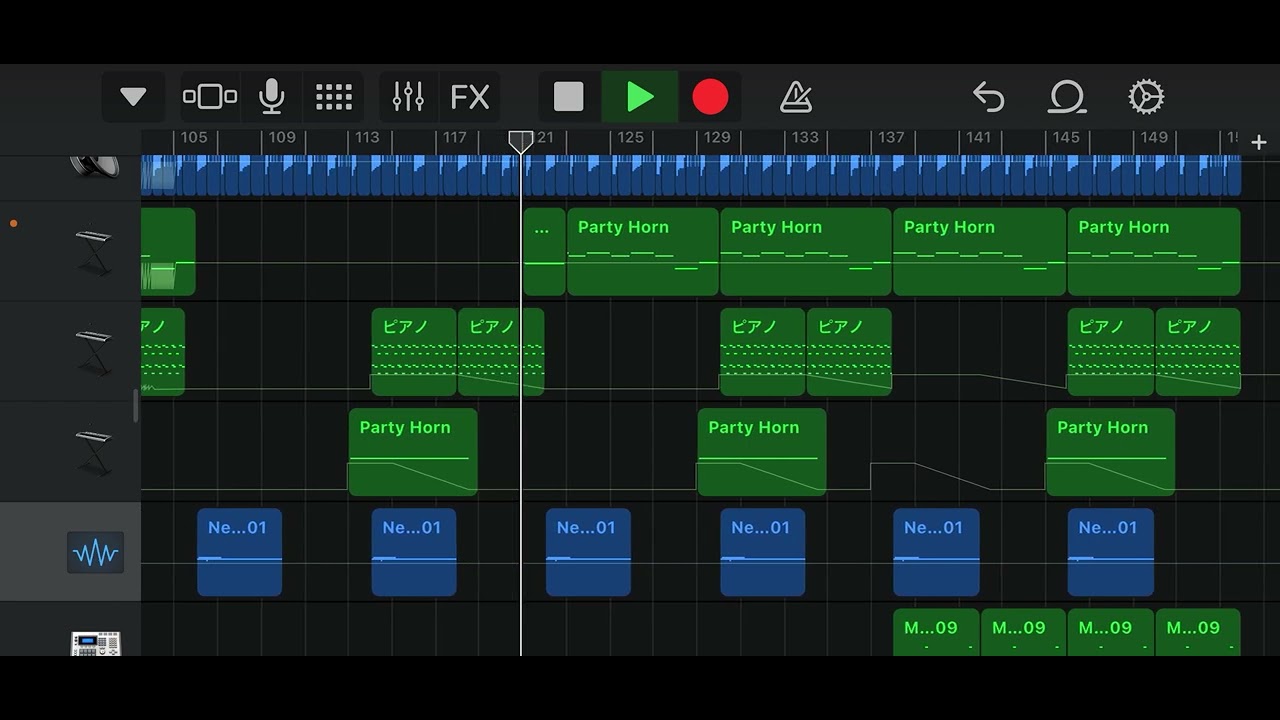The image size is (1280, 720).
Task: Stop playback with the square button
Action: pos(569,97)
